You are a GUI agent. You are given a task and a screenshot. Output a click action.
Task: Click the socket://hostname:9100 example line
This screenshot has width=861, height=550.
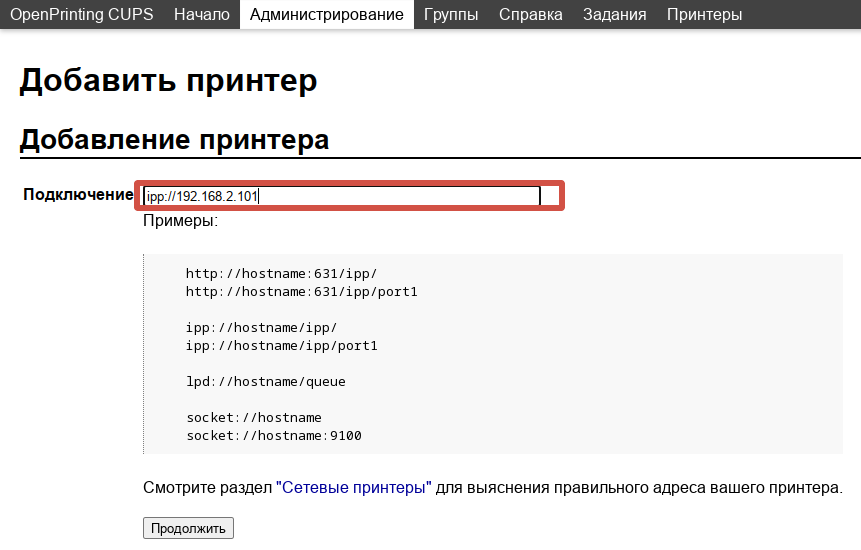pos(273,435)
